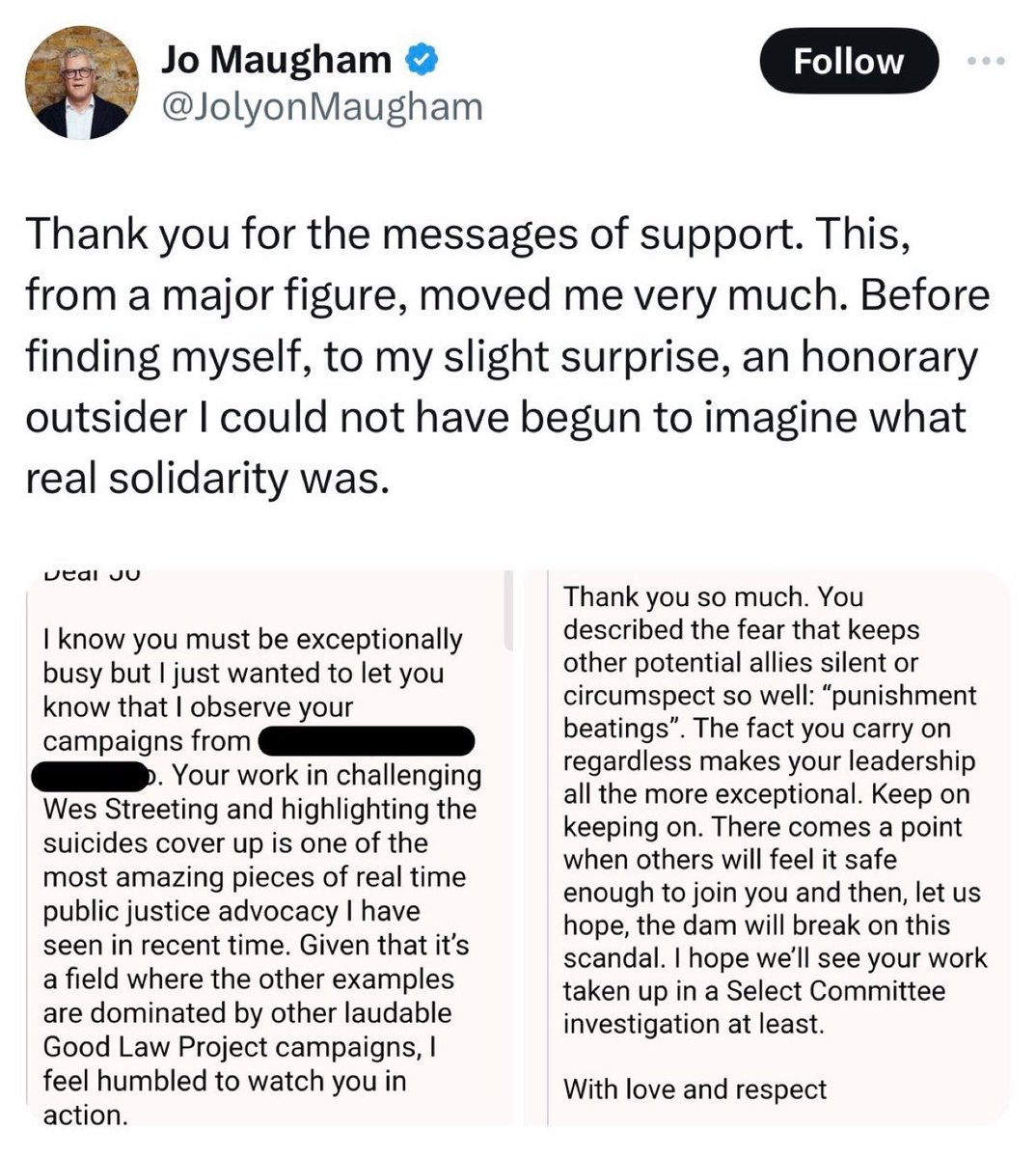Click the words "real solidarity was" in the tweet

click(207, 478)
